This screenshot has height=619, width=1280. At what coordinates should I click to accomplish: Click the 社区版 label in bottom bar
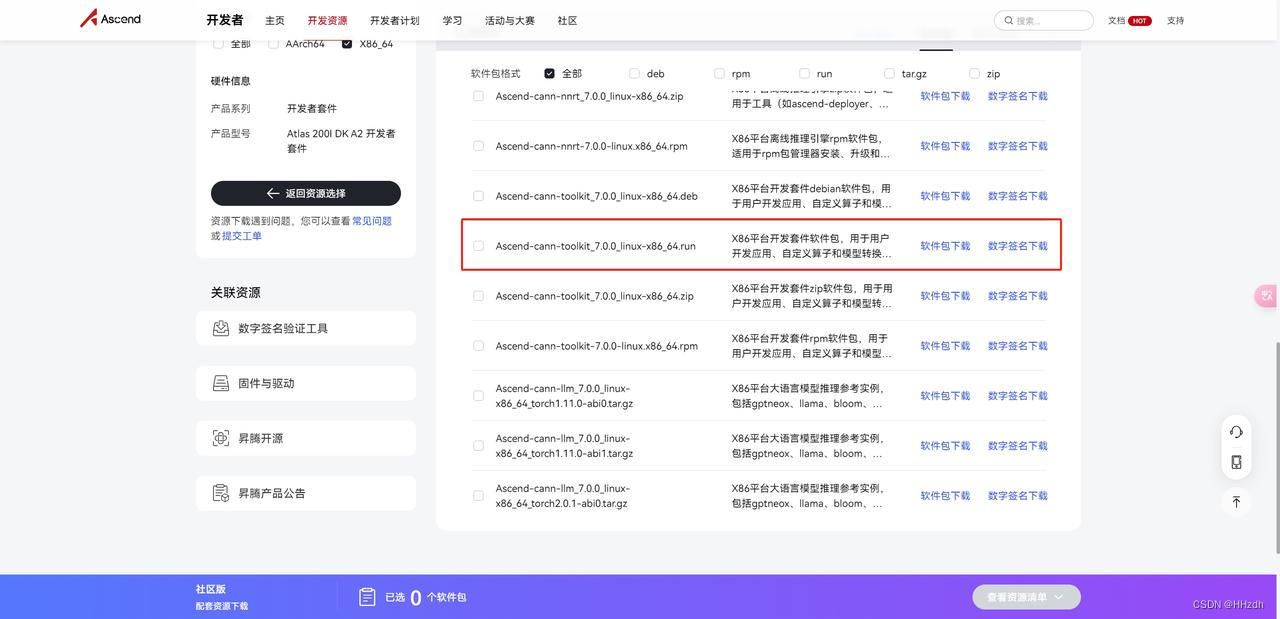(211, 590)
